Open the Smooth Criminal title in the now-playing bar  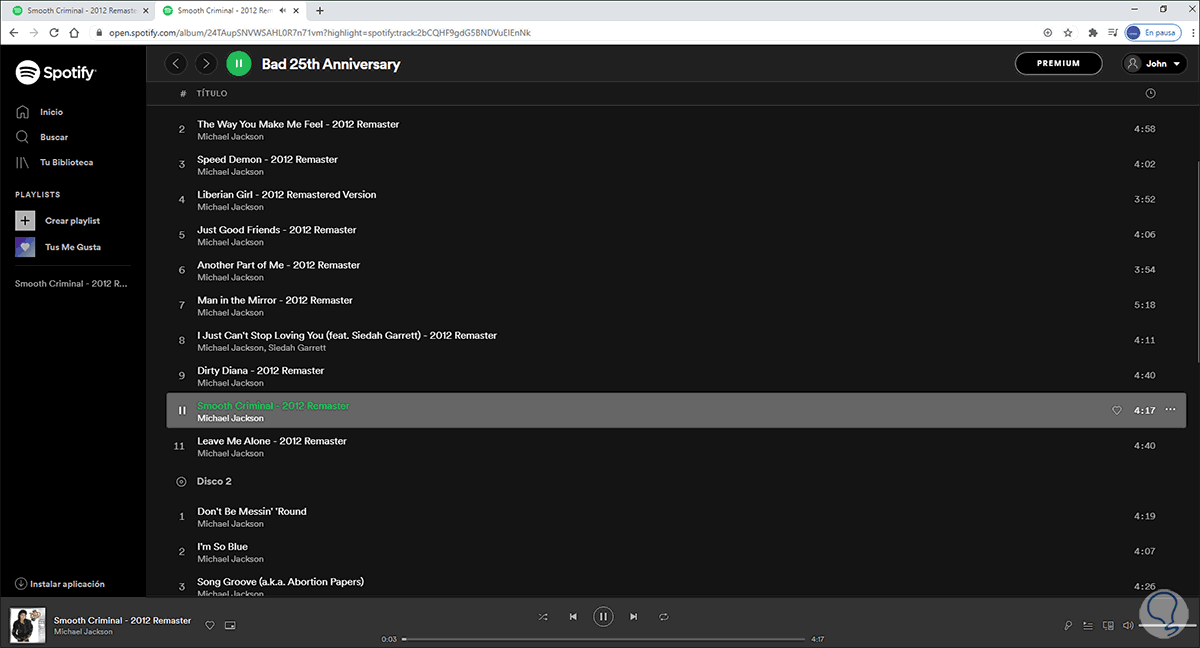pos(122,620)
